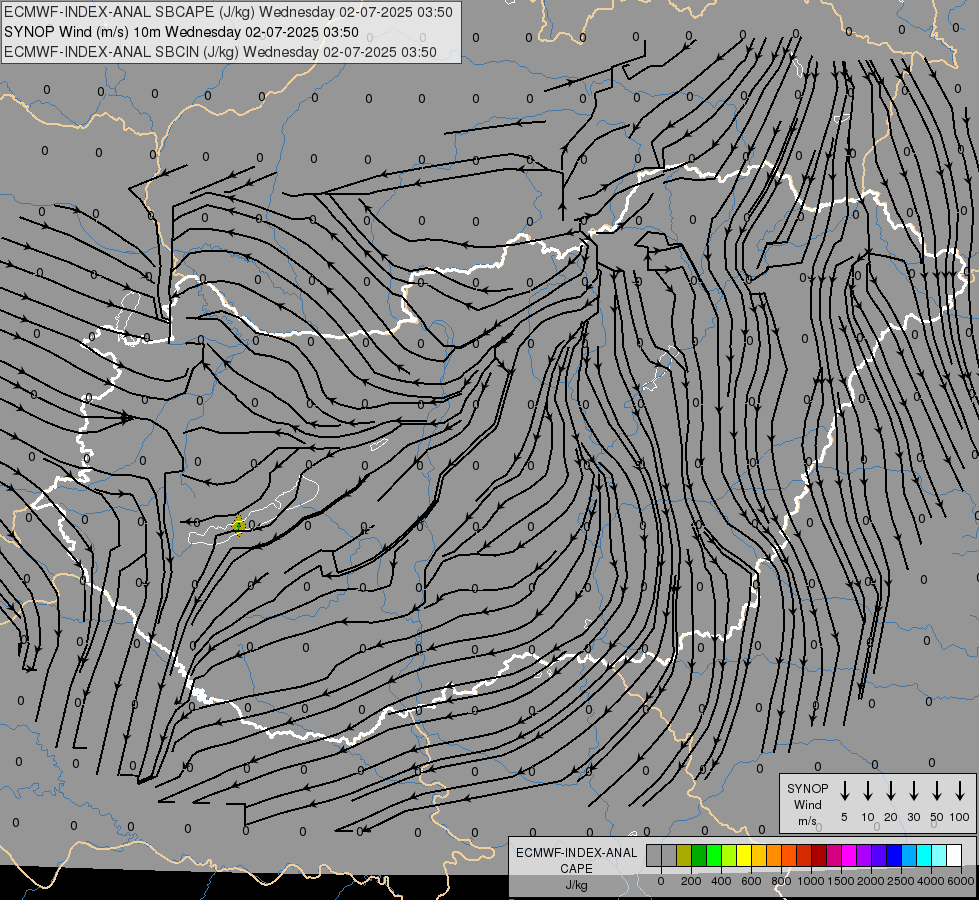979x900 pixels.
Task: Click the '6000' tick on CAPE scale
Action: (x=961, y=881)
